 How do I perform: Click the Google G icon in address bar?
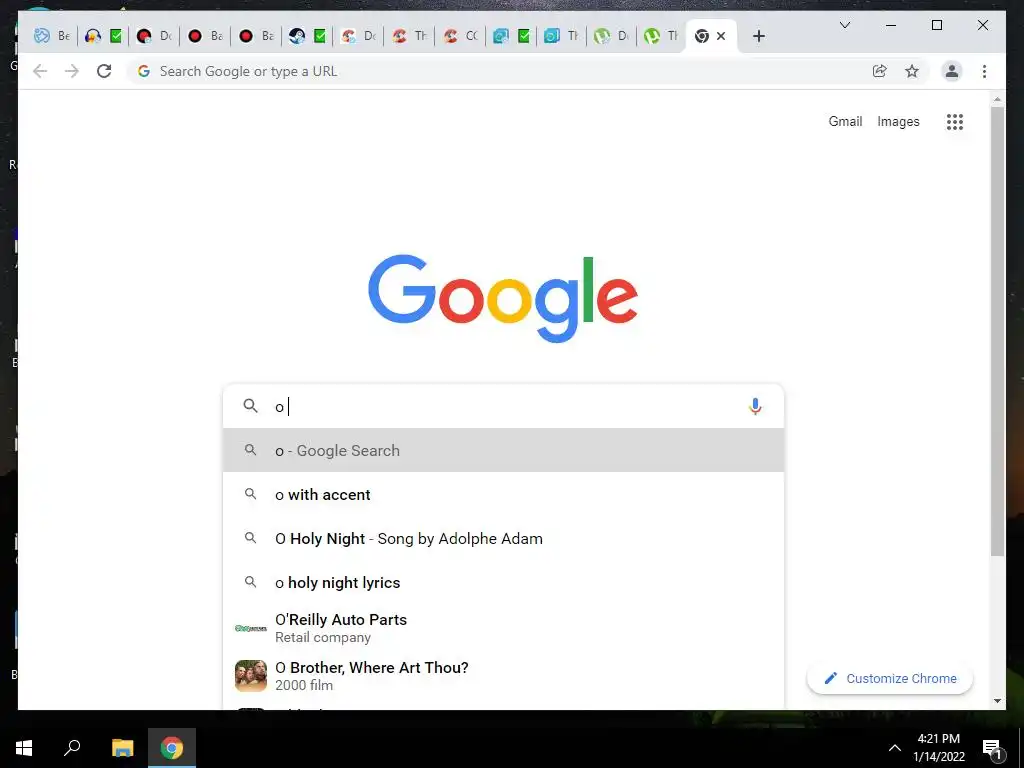click(x=144, y=71)
